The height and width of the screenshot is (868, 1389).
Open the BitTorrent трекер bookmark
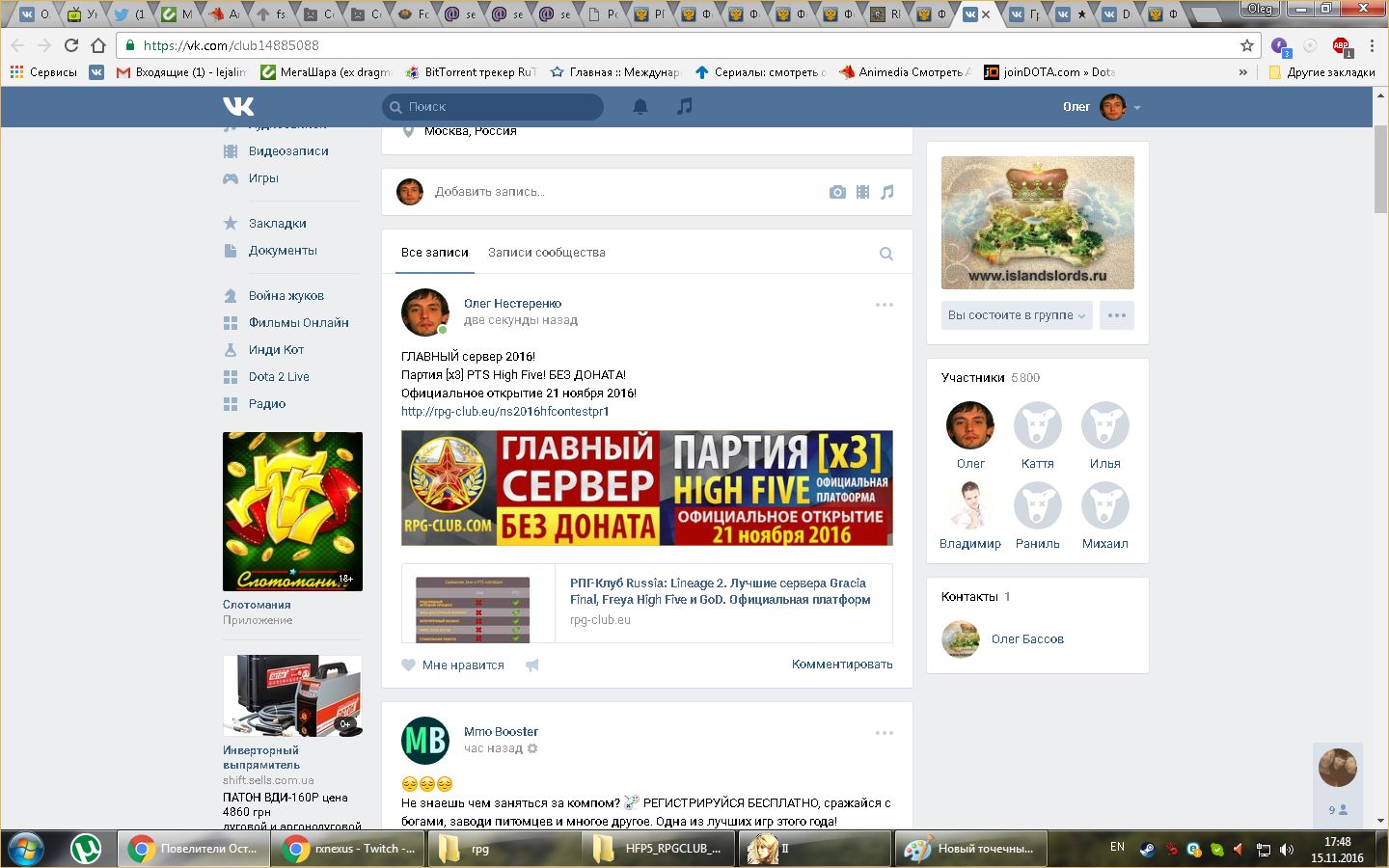471,72
